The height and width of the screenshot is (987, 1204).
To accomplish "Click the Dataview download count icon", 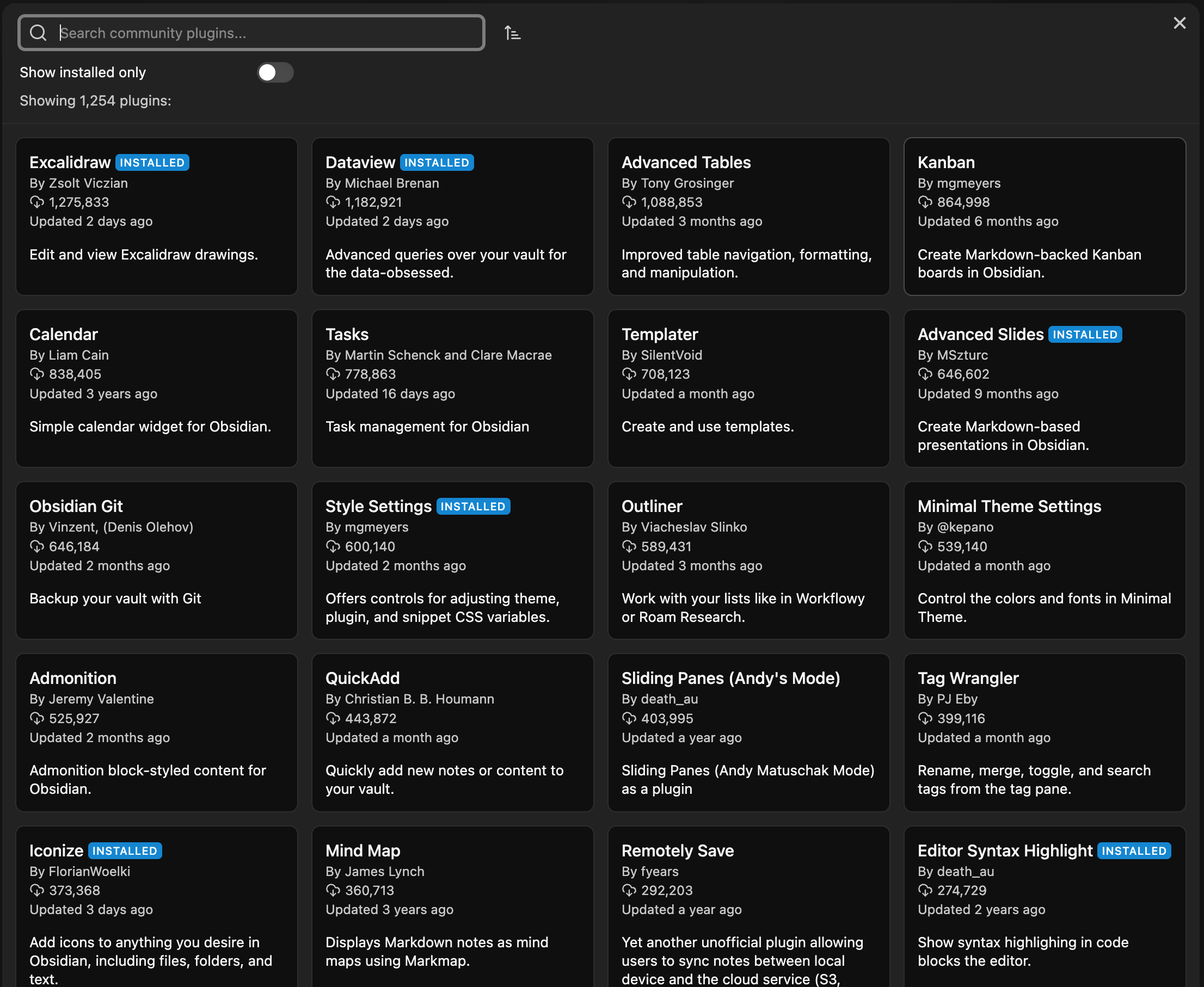I will click(333, 202).
